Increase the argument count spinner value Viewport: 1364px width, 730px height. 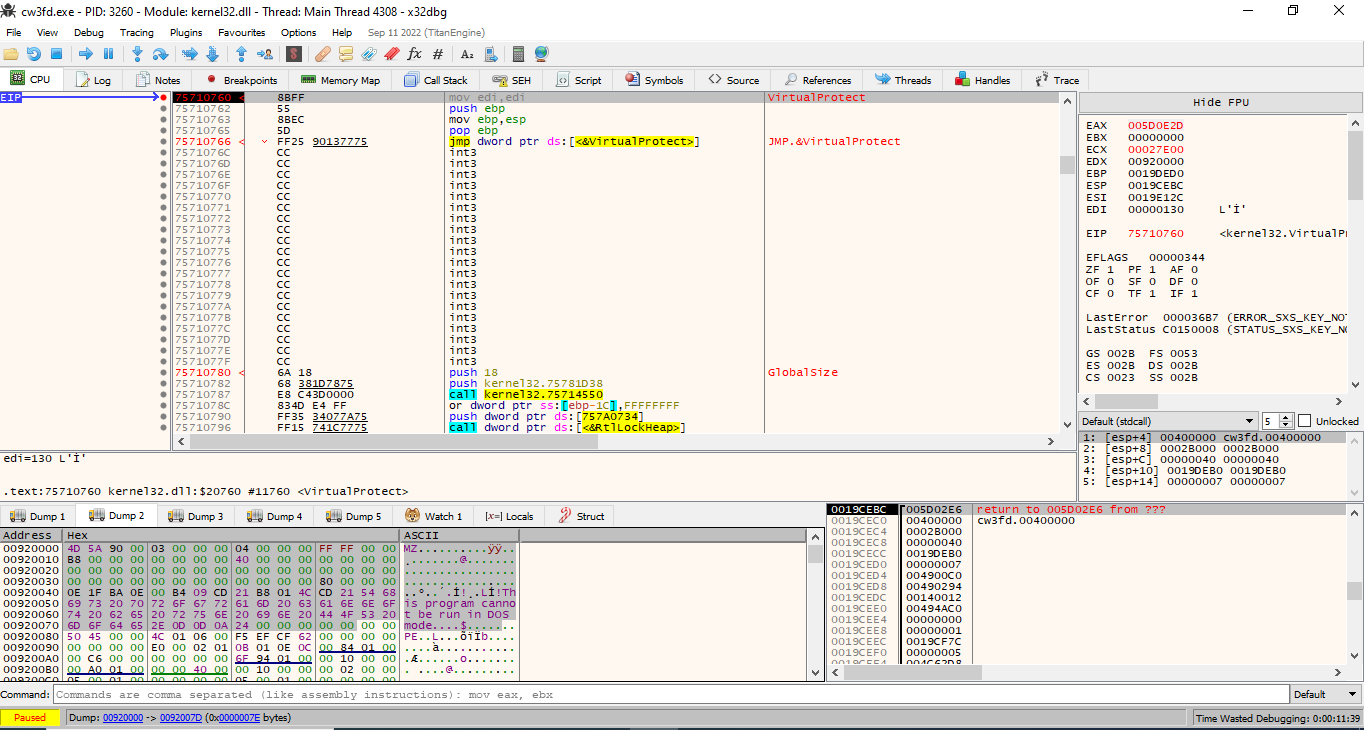tap(1287, 417)
